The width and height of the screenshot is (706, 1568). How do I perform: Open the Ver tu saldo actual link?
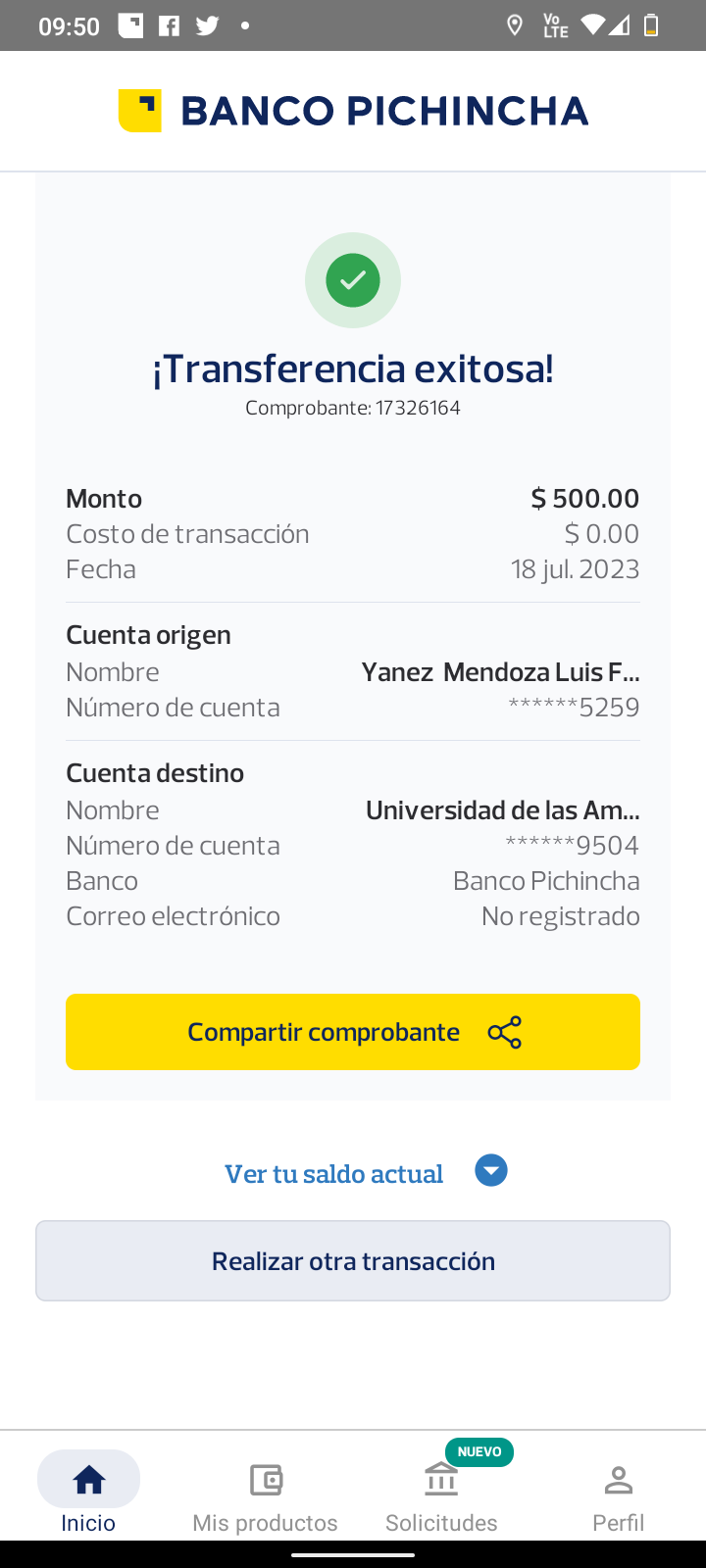[333, 1173]
